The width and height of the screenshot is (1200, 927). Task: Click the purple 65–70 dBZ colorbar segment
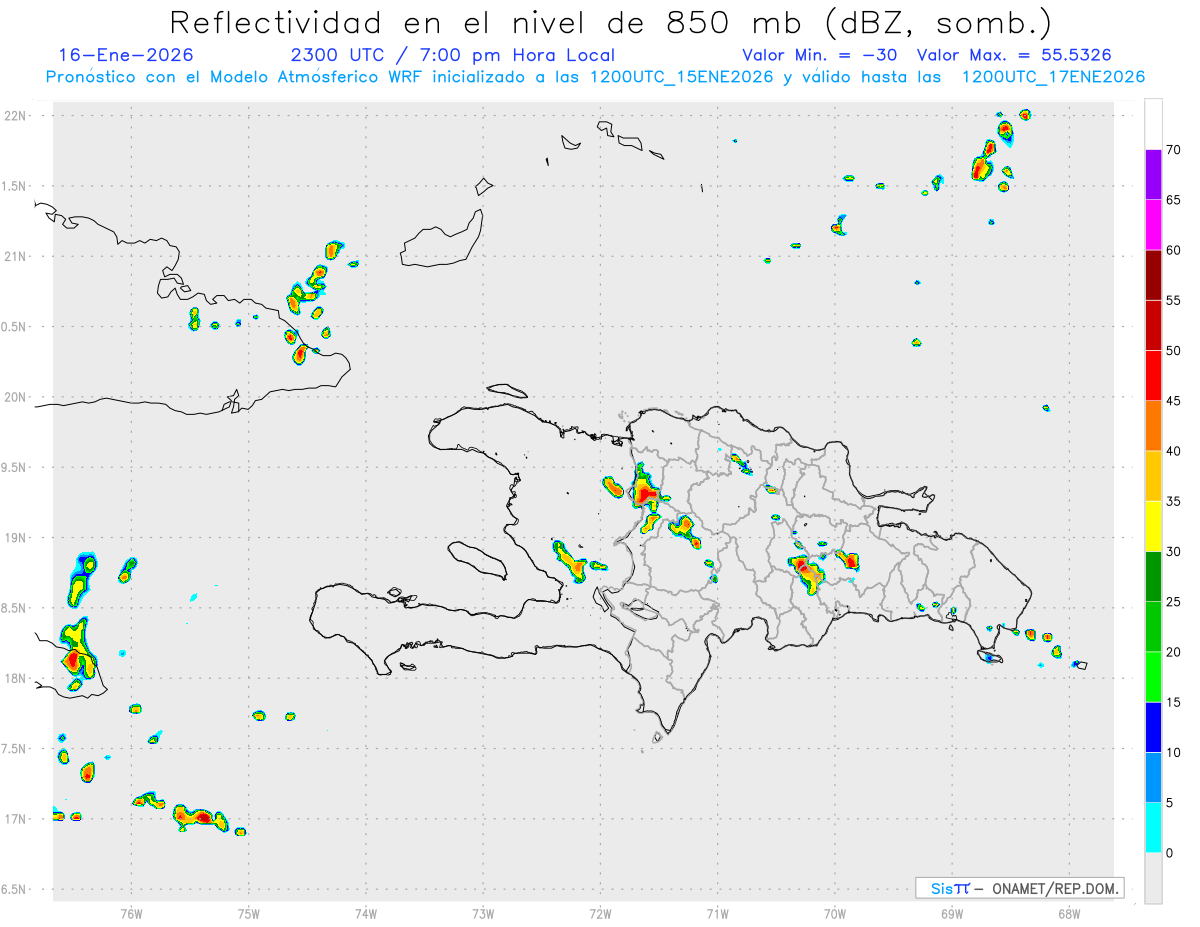pos(1153,174)
